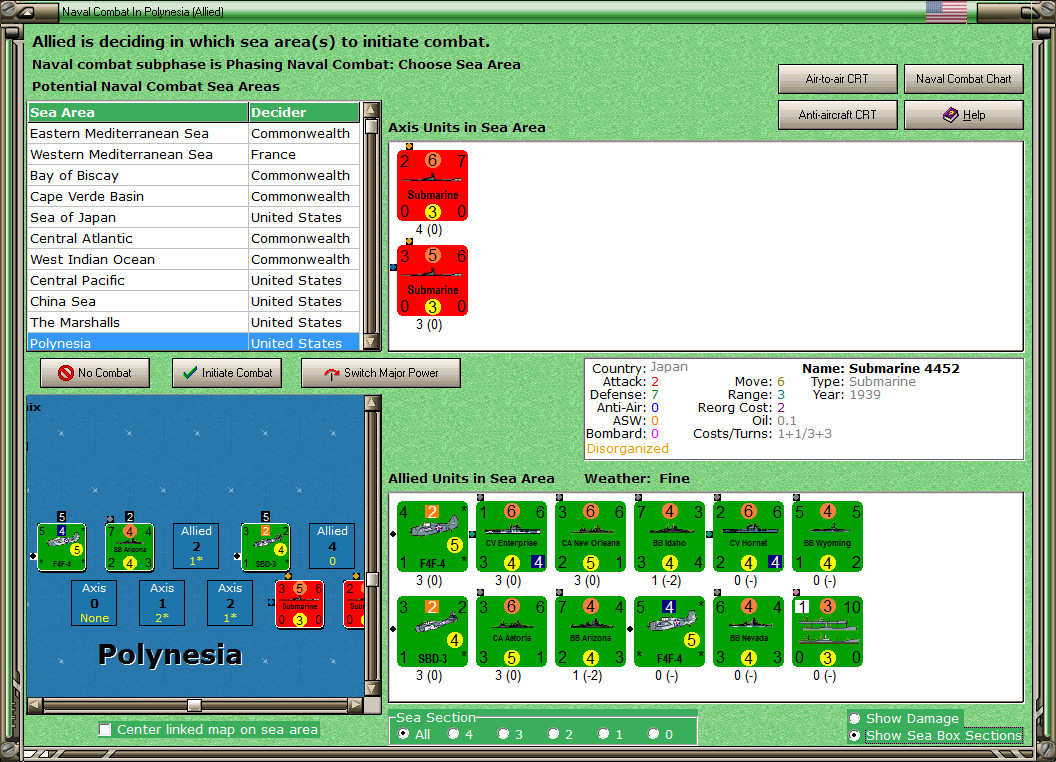Click the SBD-3 counter on the Polynesia map
The width and height of the screenshot is (1056, 762).
tap(266, 546)
